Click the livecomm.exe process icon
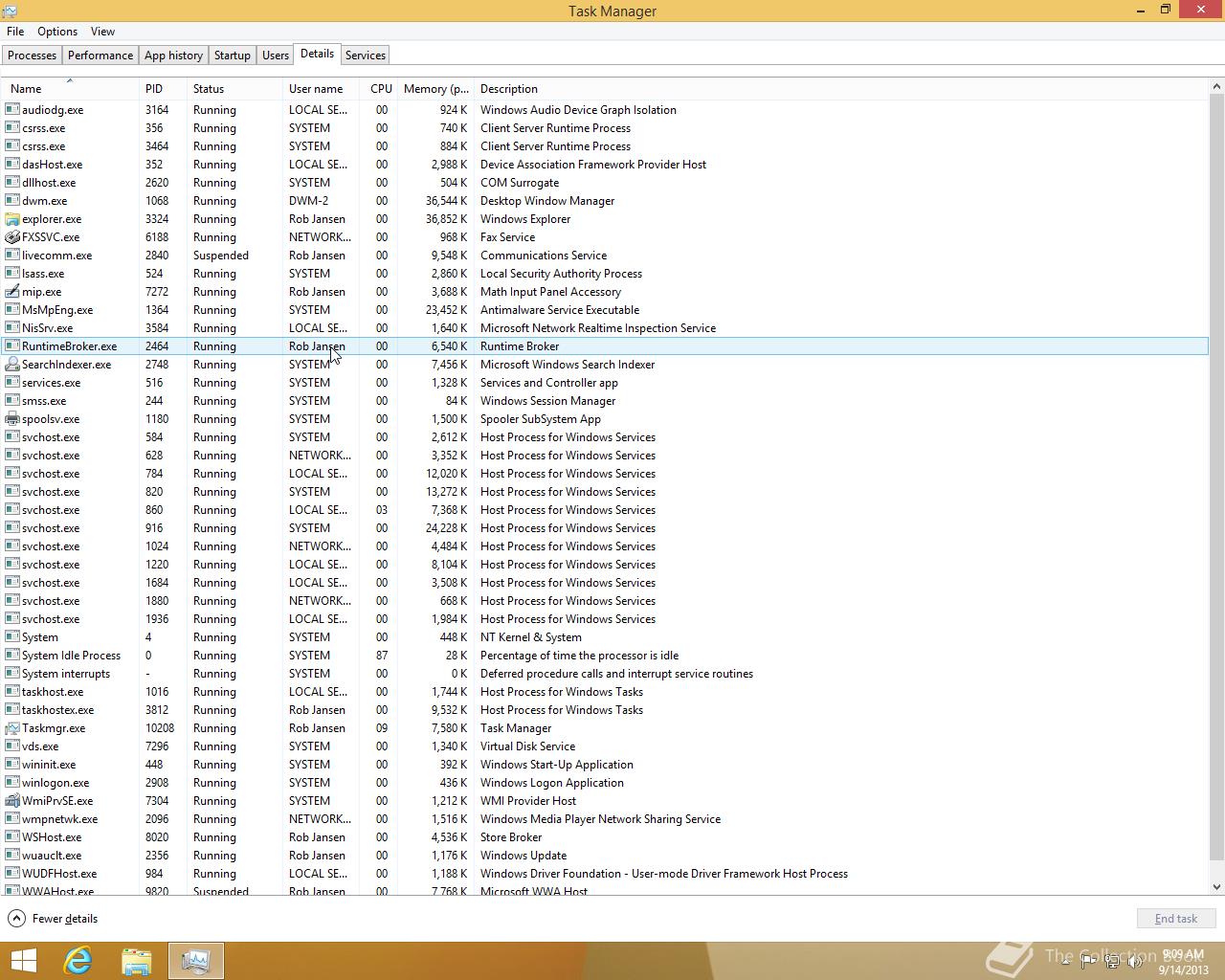The image size is (1225, 980). [12, 256]
